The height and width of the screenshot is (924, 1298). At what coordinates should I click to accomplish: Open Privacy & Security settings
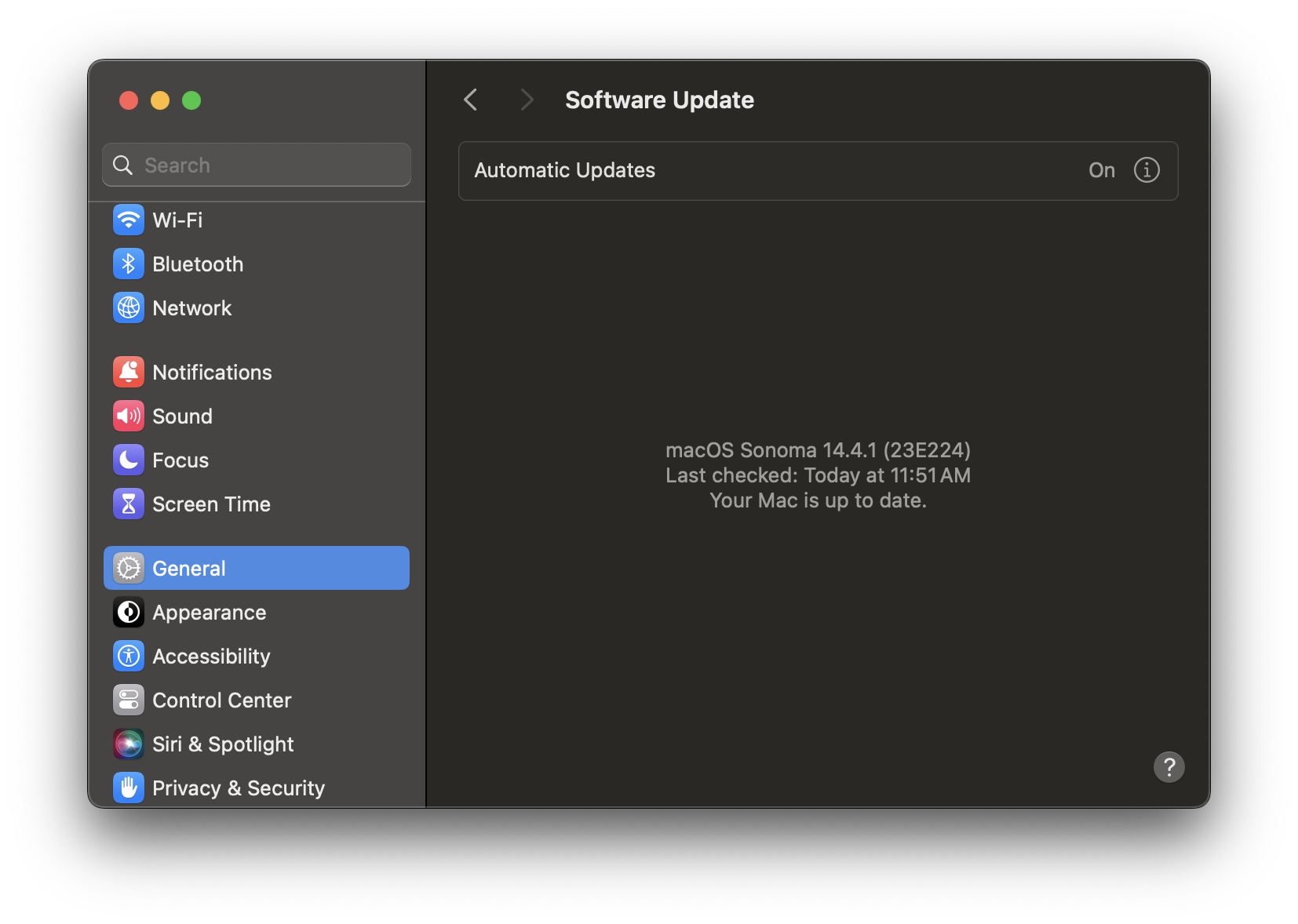click(x=257, y=788)
